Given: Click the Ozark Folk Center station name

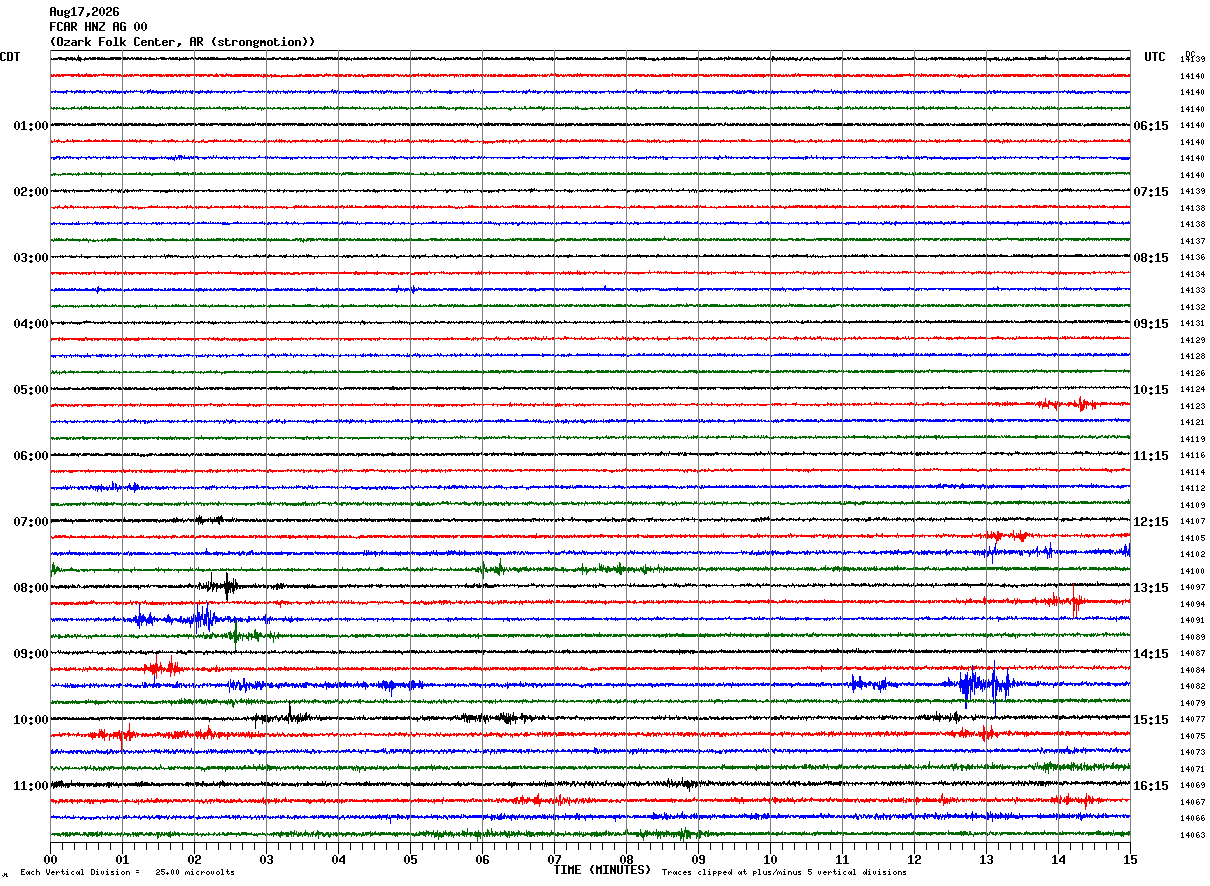Looking at the screenshot, I should pos(182,42).
